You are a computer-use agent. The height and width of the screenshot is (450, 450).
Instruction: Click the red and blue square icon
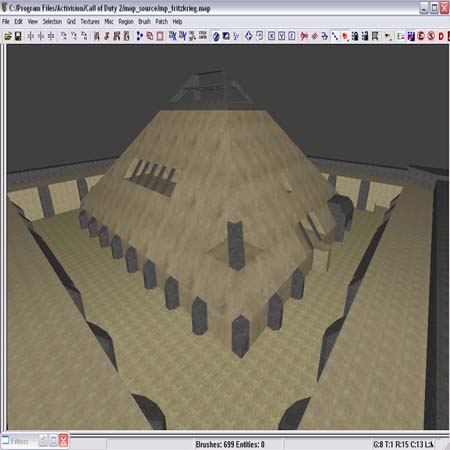411,36
